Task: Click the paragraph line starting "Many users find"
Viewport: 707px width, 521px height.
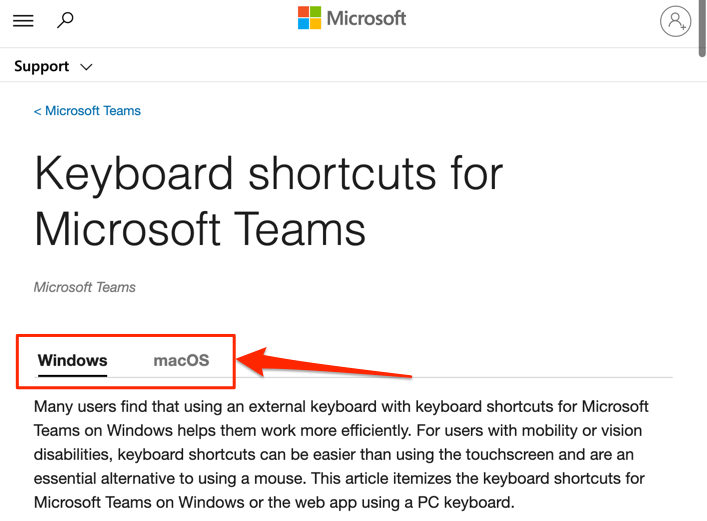Action: (x=341, y=407)
